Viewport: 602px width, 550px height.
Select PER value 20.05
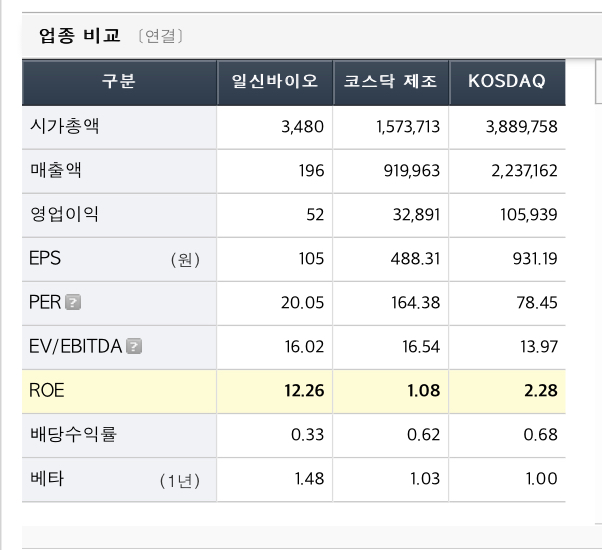pyautogui.click(x=303, y=303)
